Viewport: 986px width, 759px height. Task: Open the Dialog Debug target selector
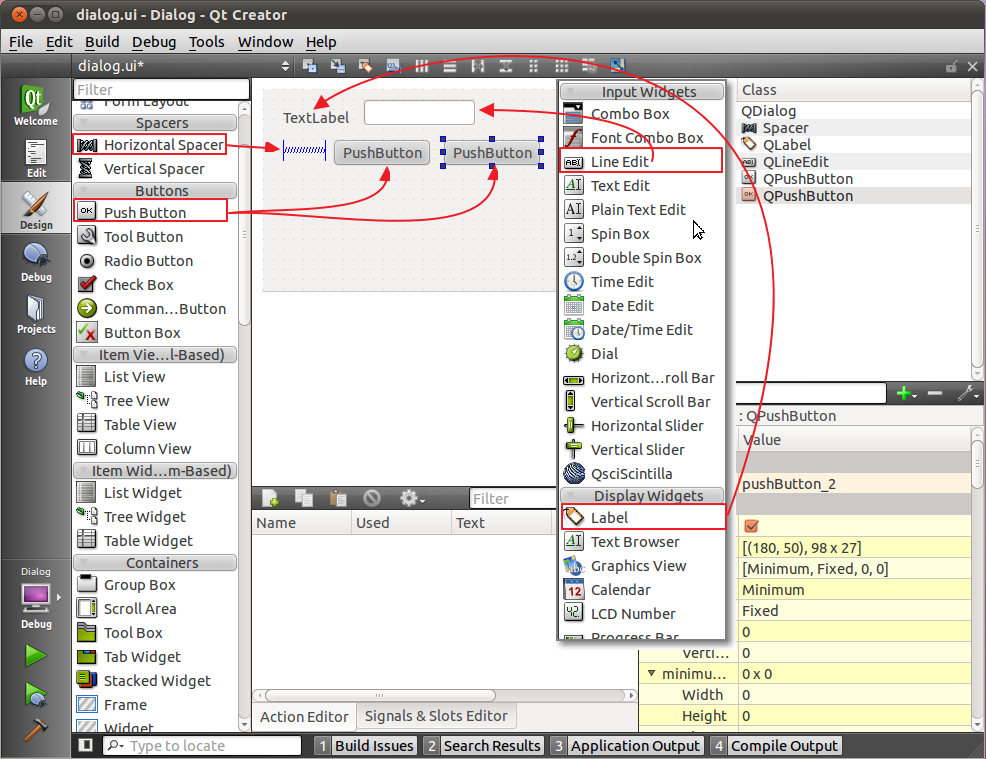(35, 597)
